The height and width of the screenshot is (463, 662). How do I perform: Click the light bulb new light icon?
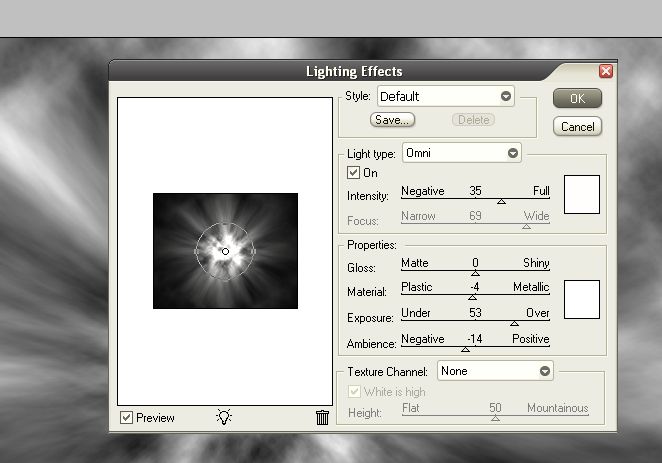click(224, 417)
